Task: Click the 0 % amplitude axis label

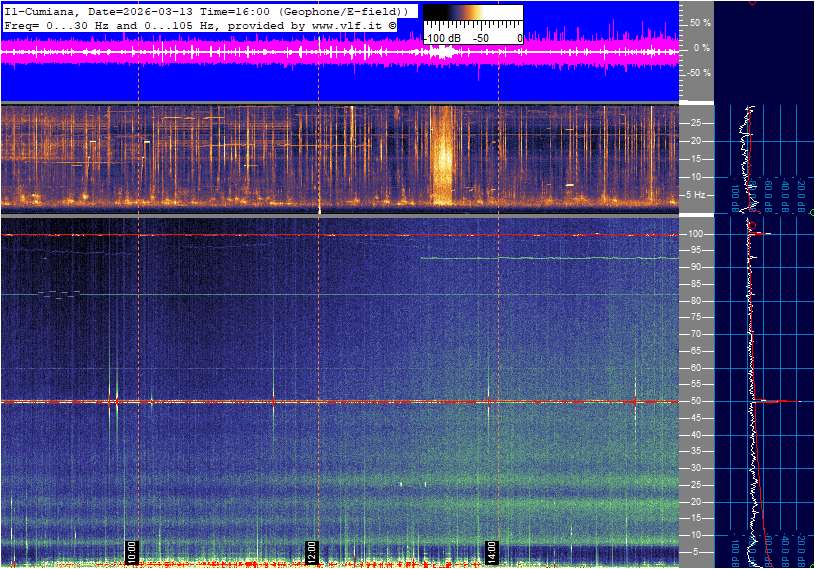Action: tap(701, 47)
